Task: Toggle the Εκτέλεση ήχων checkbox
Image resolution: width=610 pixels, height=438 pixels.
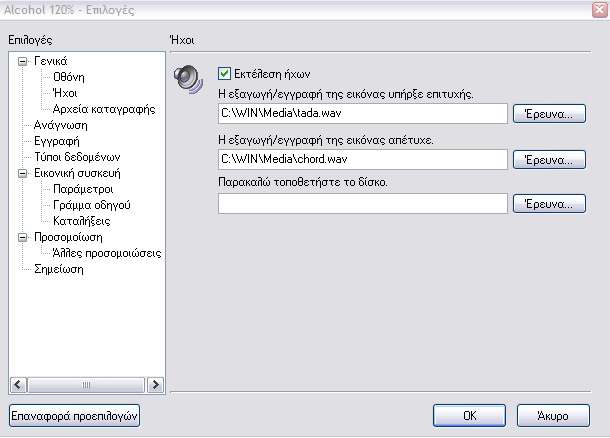Action: (224, 74)
